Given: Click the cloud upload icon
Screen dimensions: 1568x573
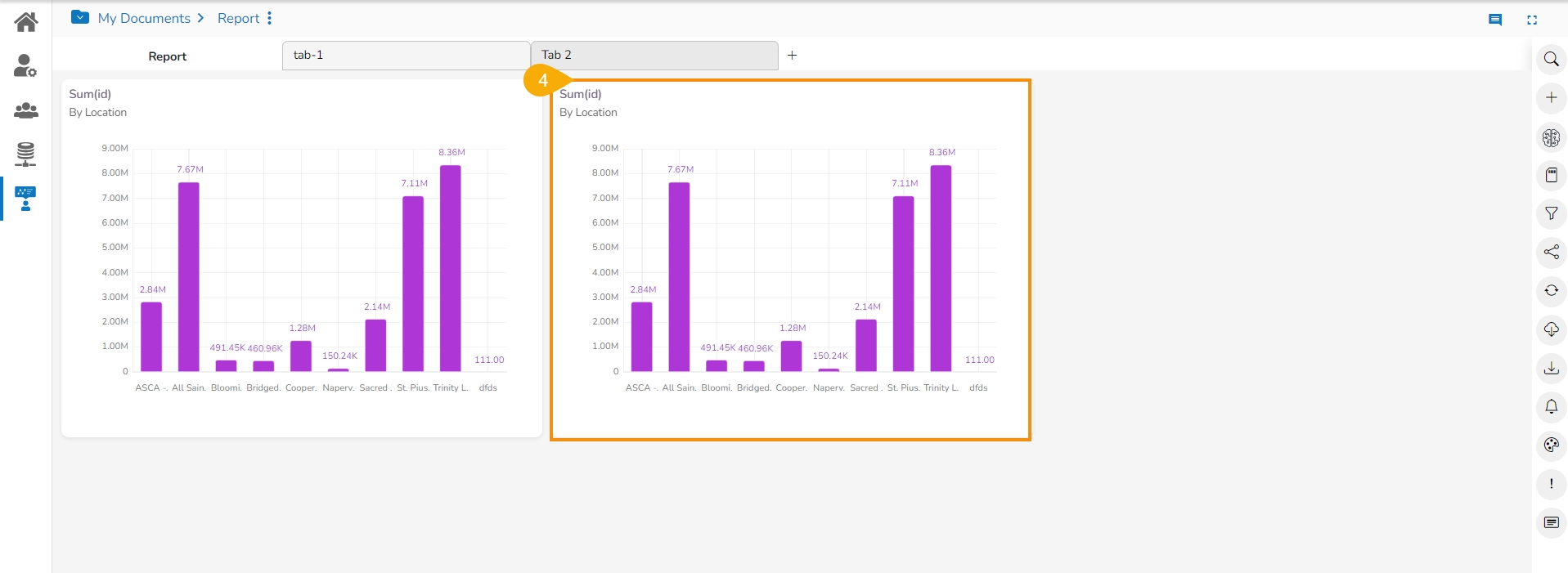Looking at the screenshot, I should click(x=1551, y=329).
